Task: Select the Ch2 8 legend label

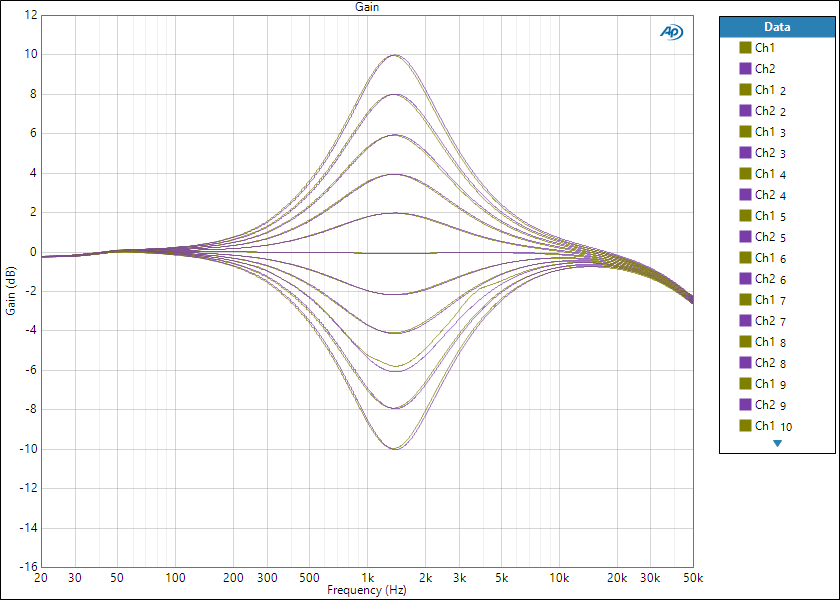Action: [770, 363]
